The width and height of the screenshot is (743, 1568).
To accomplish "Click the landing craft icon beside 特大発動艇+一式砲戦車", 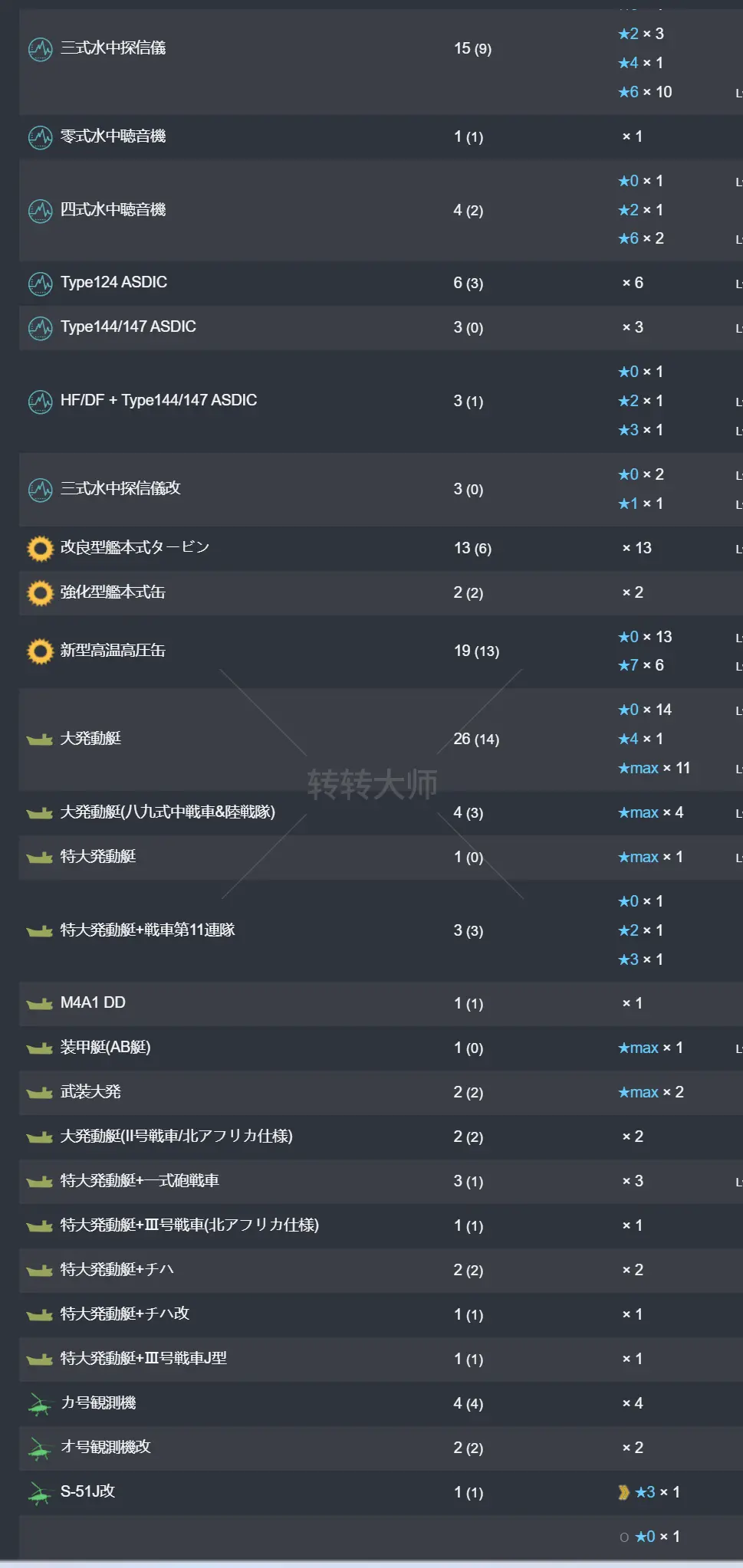I will 39,1182.
